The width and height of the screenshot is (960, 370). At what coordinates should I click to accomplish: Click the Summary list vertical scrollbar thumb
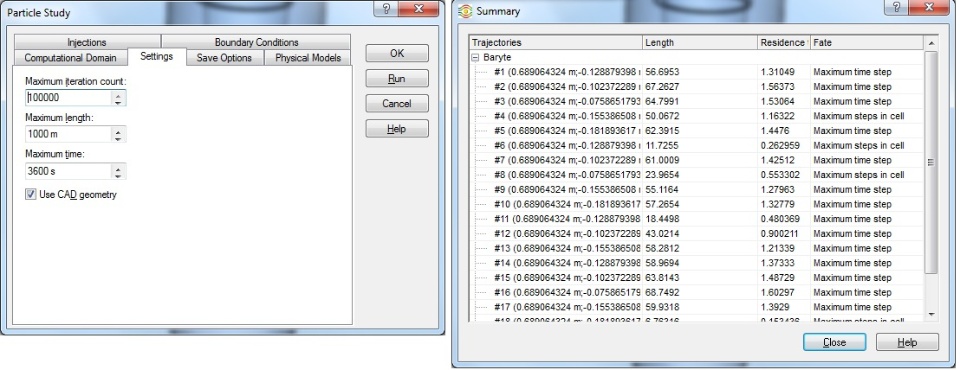pos(931,162)
